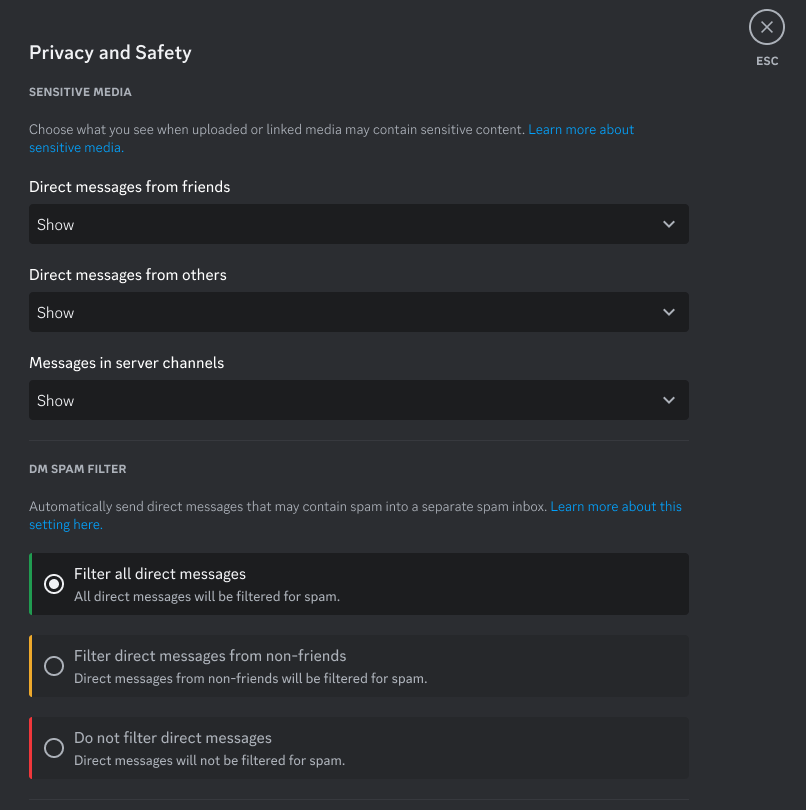Viewport: 806px width, 810px height.
Task: Click 'Direct messages will not be filtered' description
Action: (x=209, y=761)
